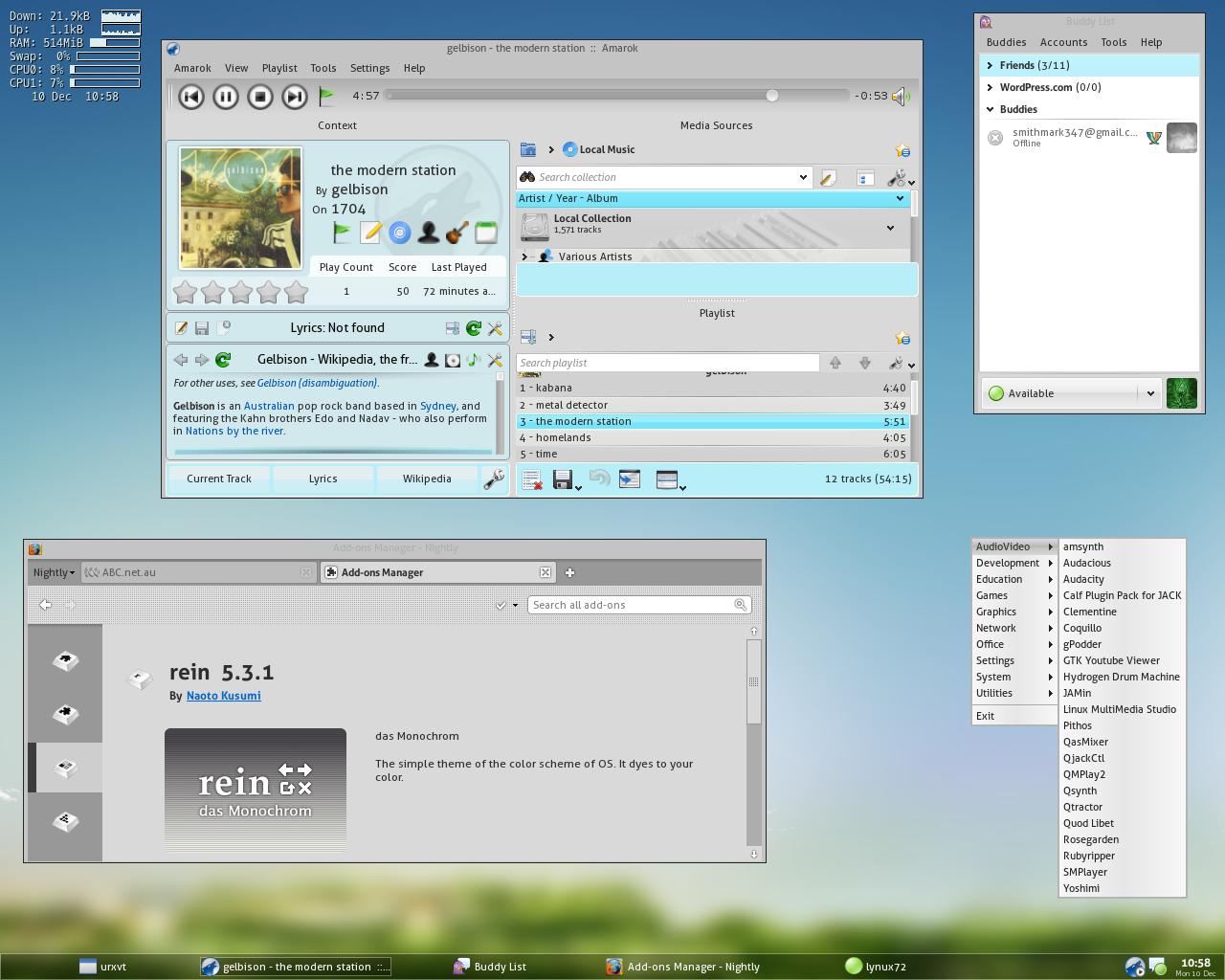Expand the Local Collection dropdown arrow

pos(890,228)
